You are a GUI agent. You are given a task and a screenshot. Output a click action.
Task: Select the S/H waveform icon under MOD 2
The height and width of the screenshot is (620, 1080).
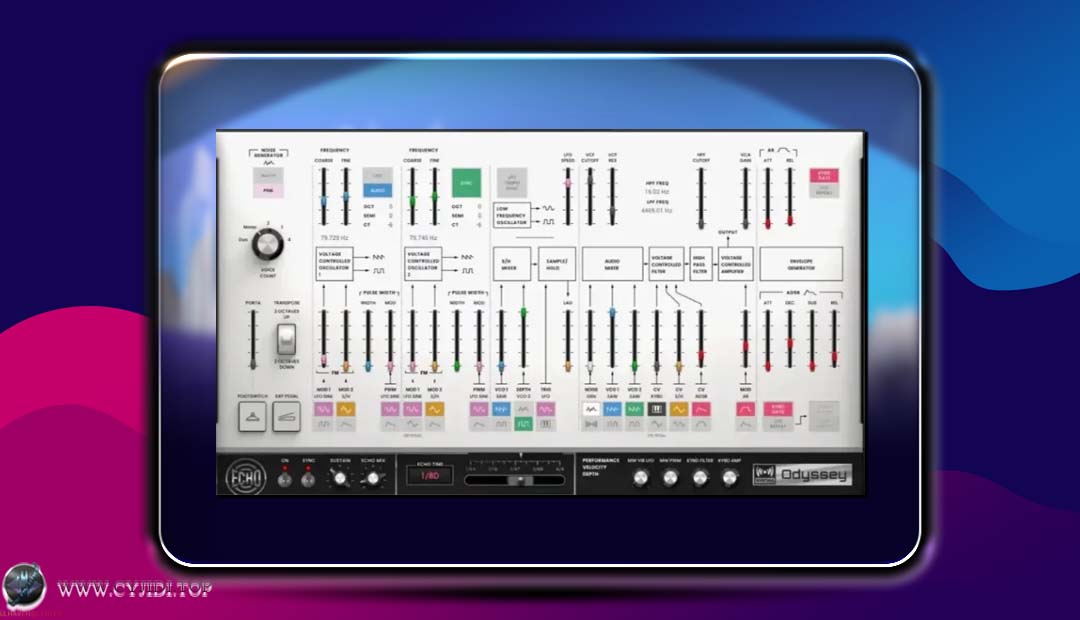click(x=345, y=409)
